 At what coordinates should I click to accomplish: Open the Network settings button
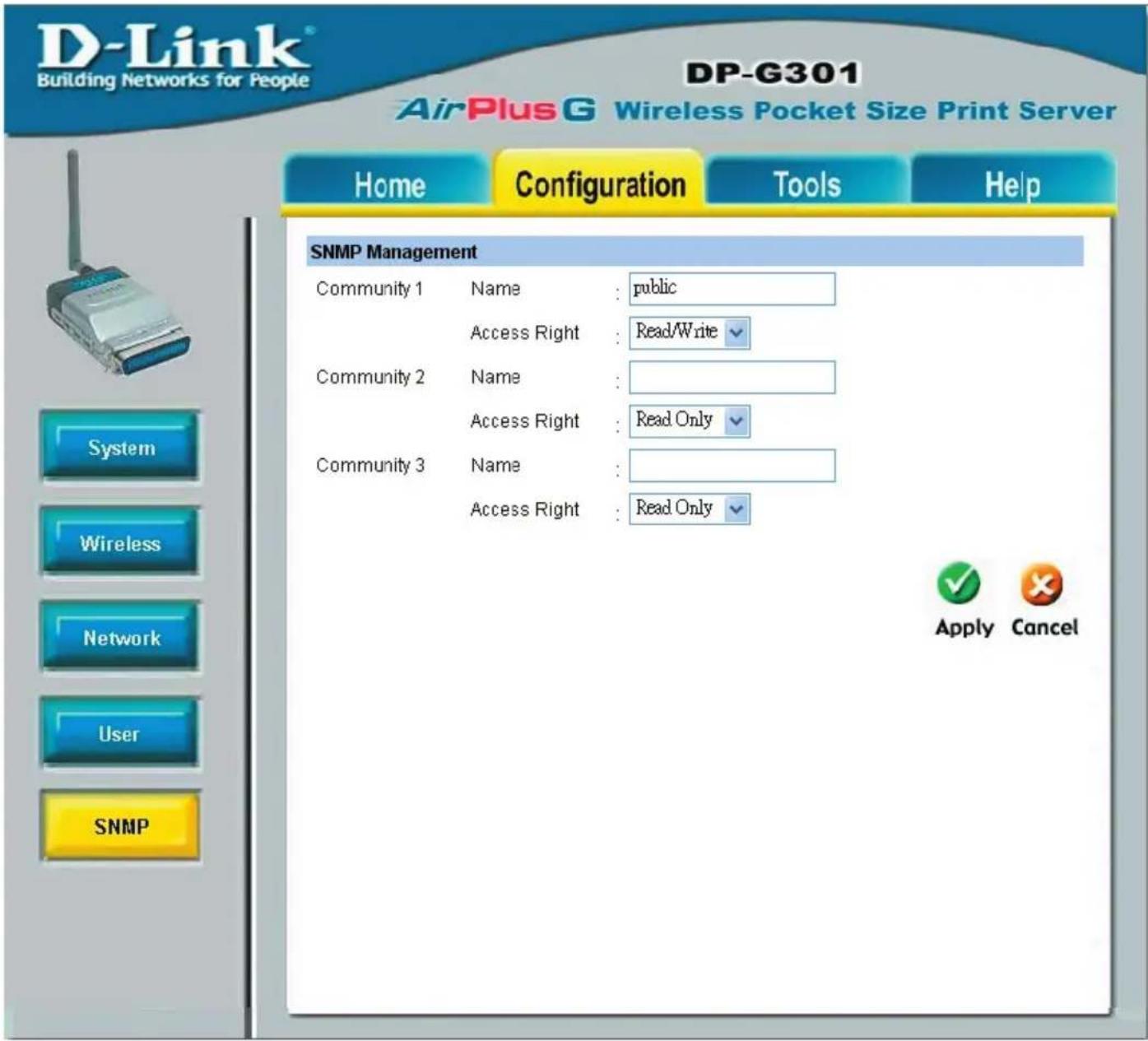point(120,636)
